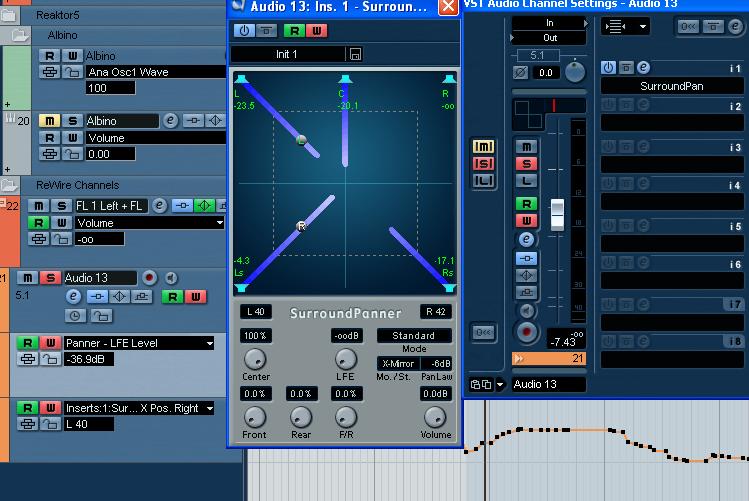Click the 100% Center value field
749x501 pixels.
(x=256, y=335)
